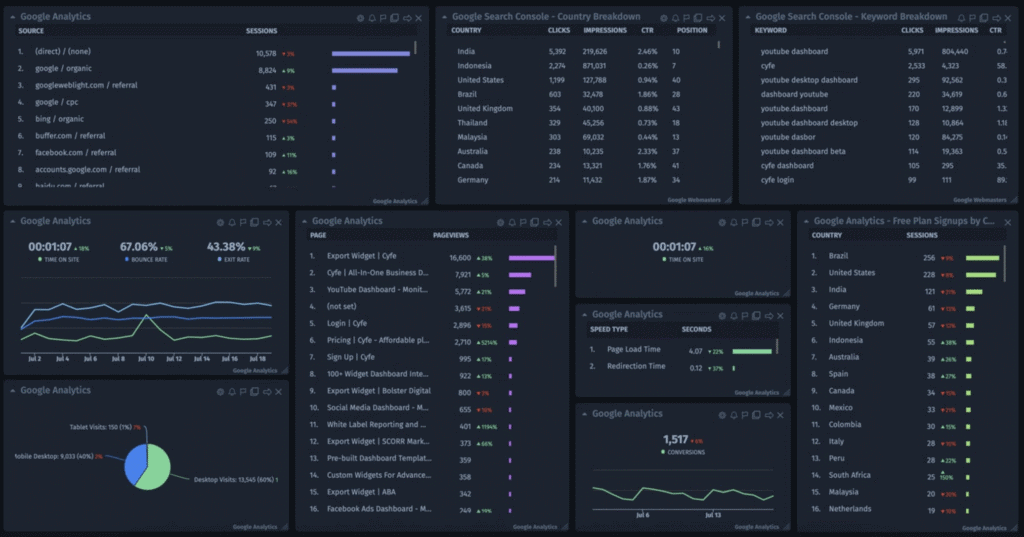
Task: Collapse the Keyword Breakdown widget via title triangle
Action: [748, 17]
